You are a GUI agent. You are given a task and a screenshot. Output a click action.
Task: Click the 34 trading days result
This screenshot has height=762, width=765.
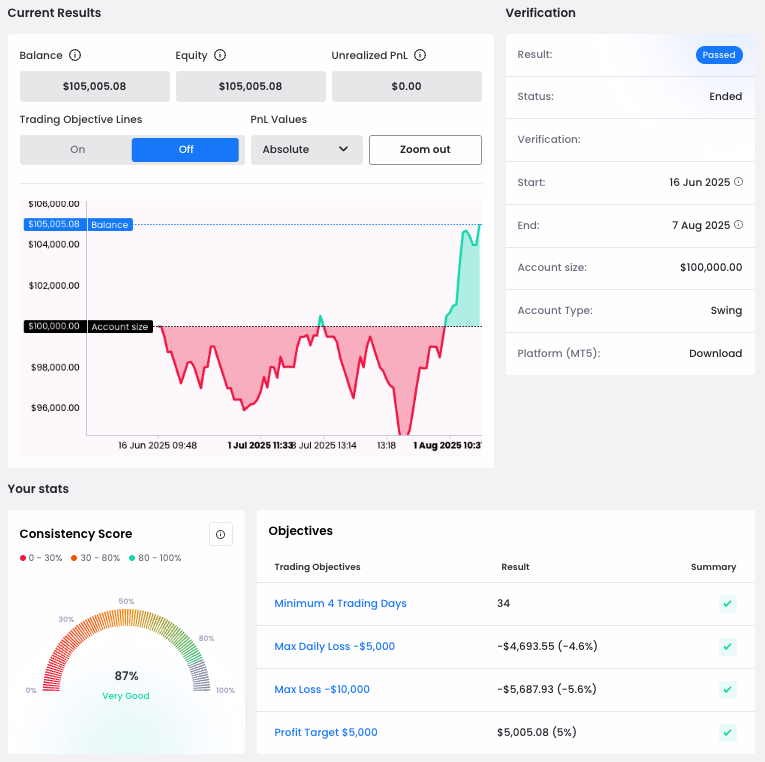tap(503, 603)
